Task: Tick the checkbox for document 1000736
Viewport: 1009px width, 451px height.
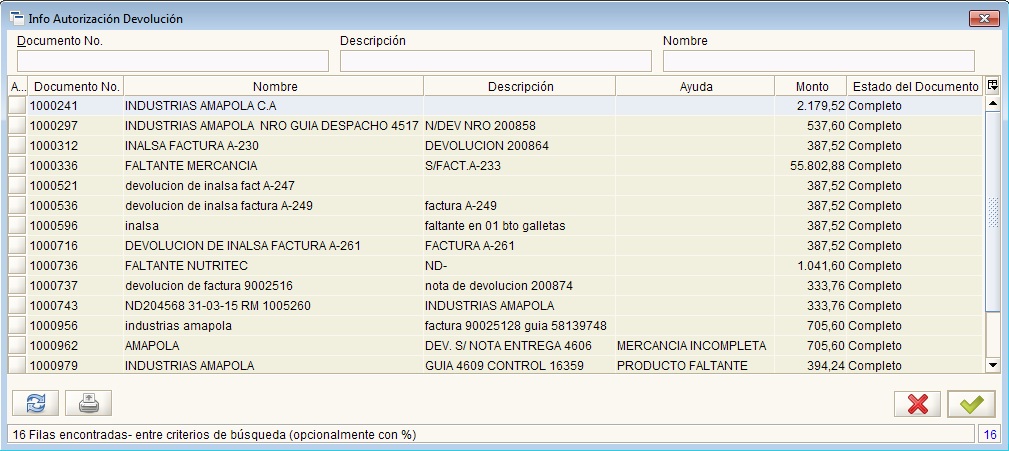Action: tap(17, 265)
